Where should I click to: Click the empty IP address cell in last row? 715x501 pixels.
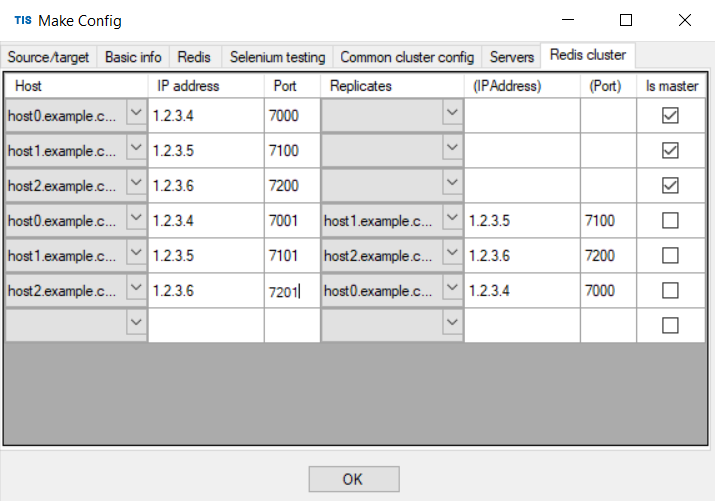click(x=206, y=325)
